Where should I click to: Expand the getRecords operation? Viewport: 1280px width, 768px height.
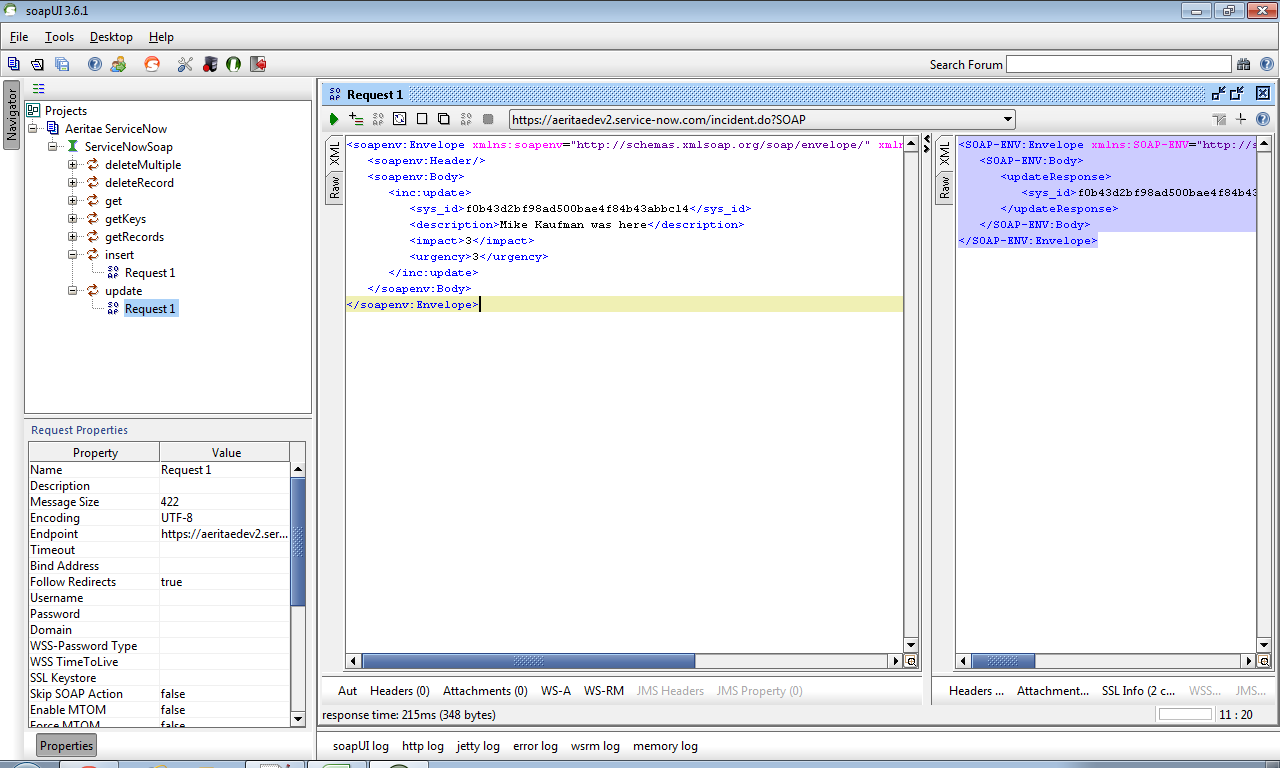pyautogui.click(x=73, y=237)
